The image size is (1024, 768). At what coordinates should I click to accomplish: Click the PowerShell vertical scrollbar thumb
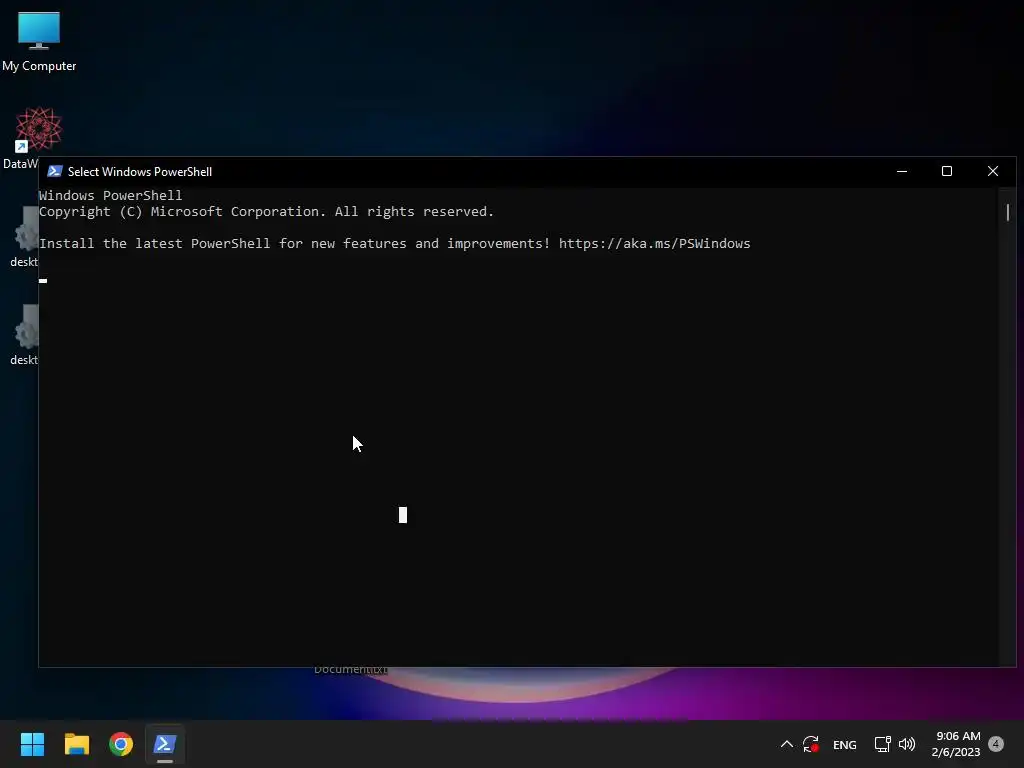(1008, 212)
